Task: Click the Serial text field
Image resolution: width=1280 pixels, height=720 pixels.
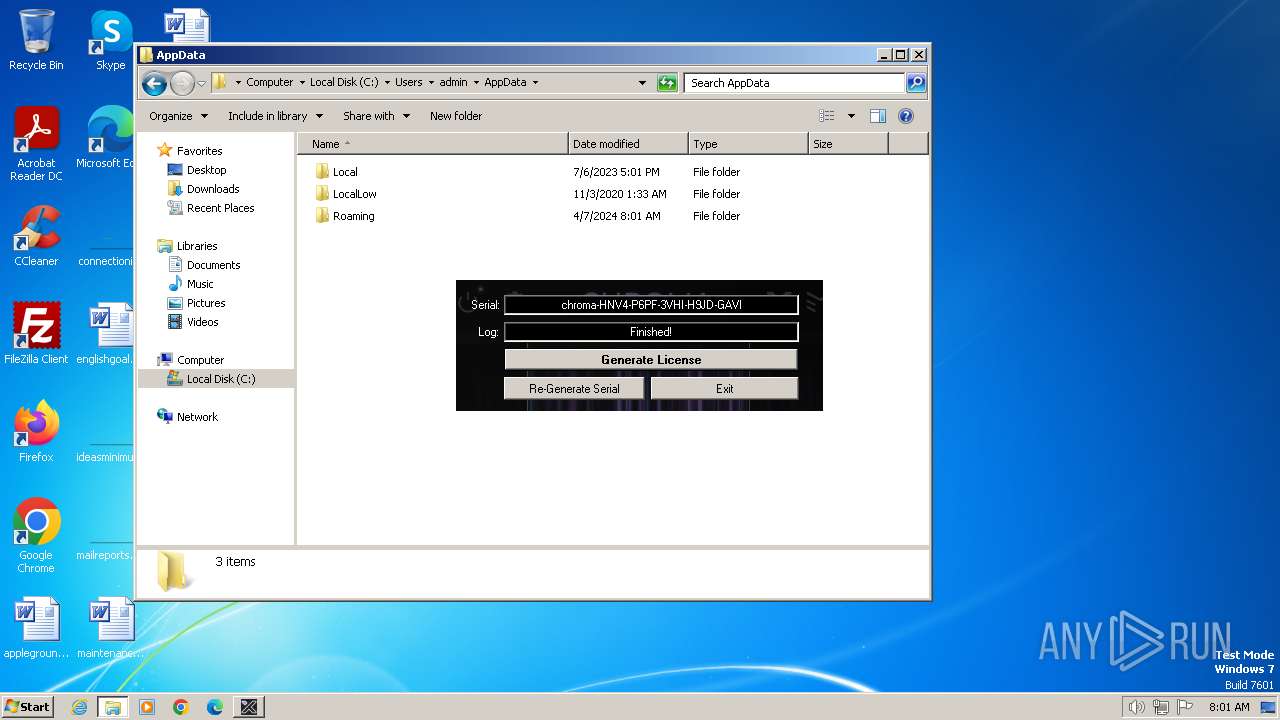Action: point(651,304)
